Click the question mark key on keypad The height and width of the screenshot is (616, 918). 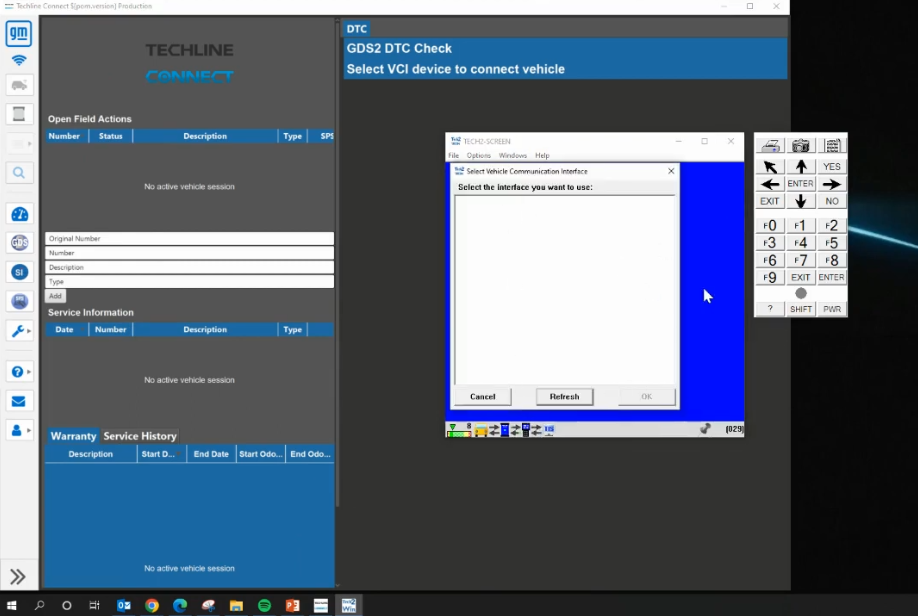tap(770, 309)
